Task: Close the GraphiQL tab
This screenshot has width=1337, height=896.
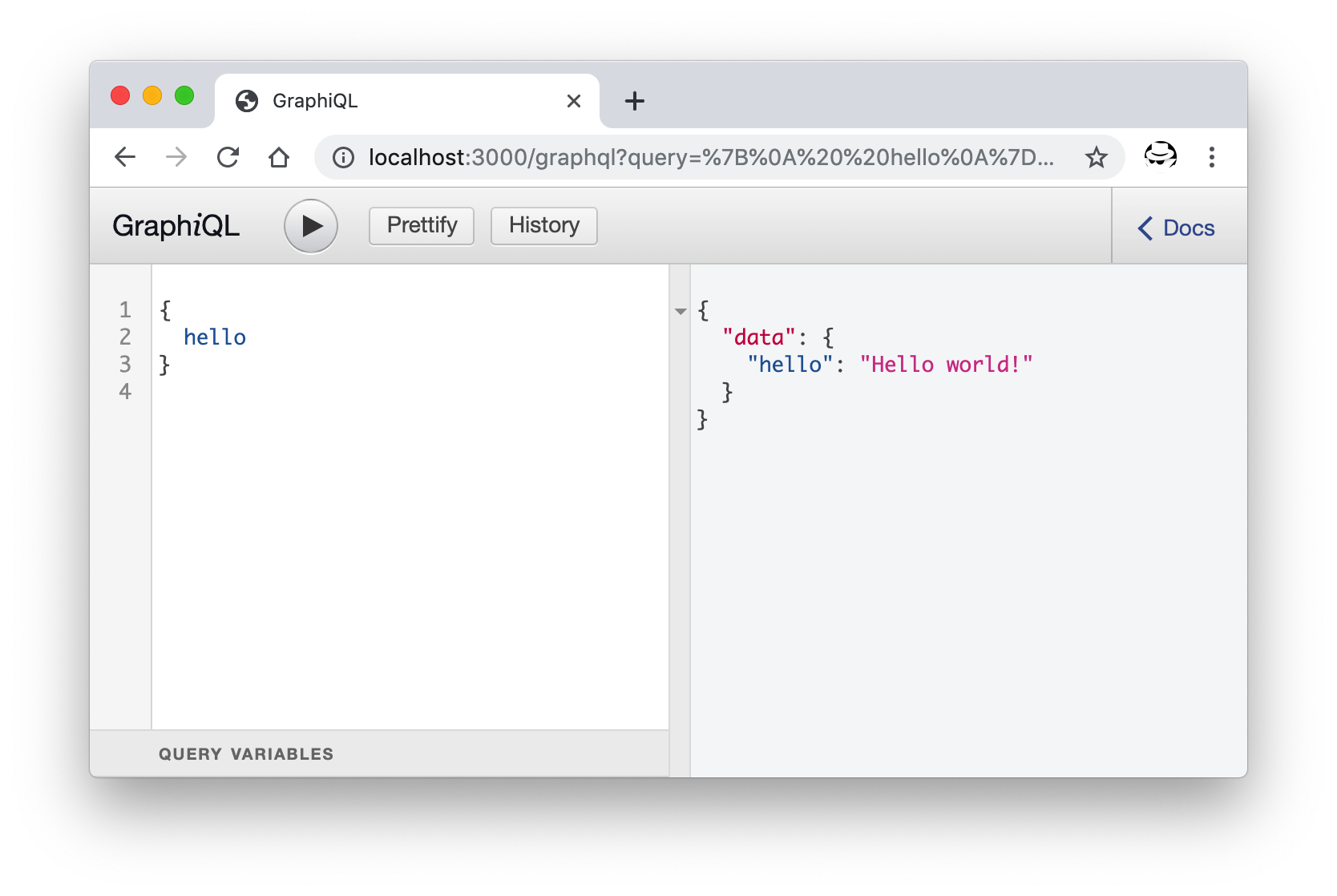Action: pyautogui.click(x=574, y=101)
